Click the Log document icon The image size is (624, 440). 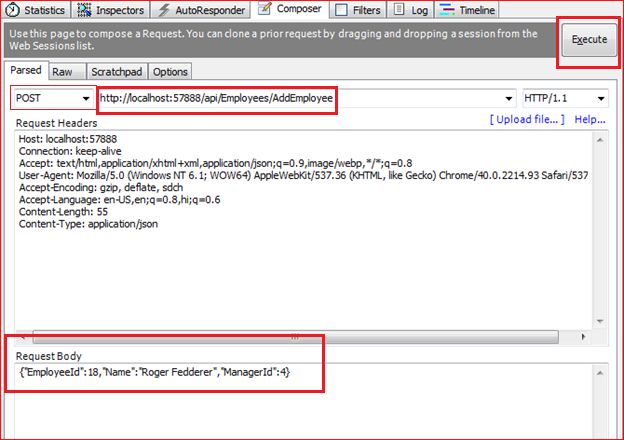tap(399, 9)
